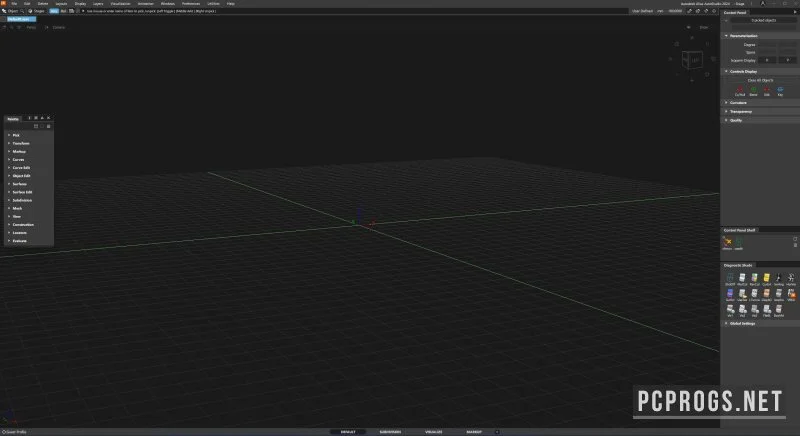Screen dimensions: 800x436
Task: Open the Windows menu
Action: [167, 4]
